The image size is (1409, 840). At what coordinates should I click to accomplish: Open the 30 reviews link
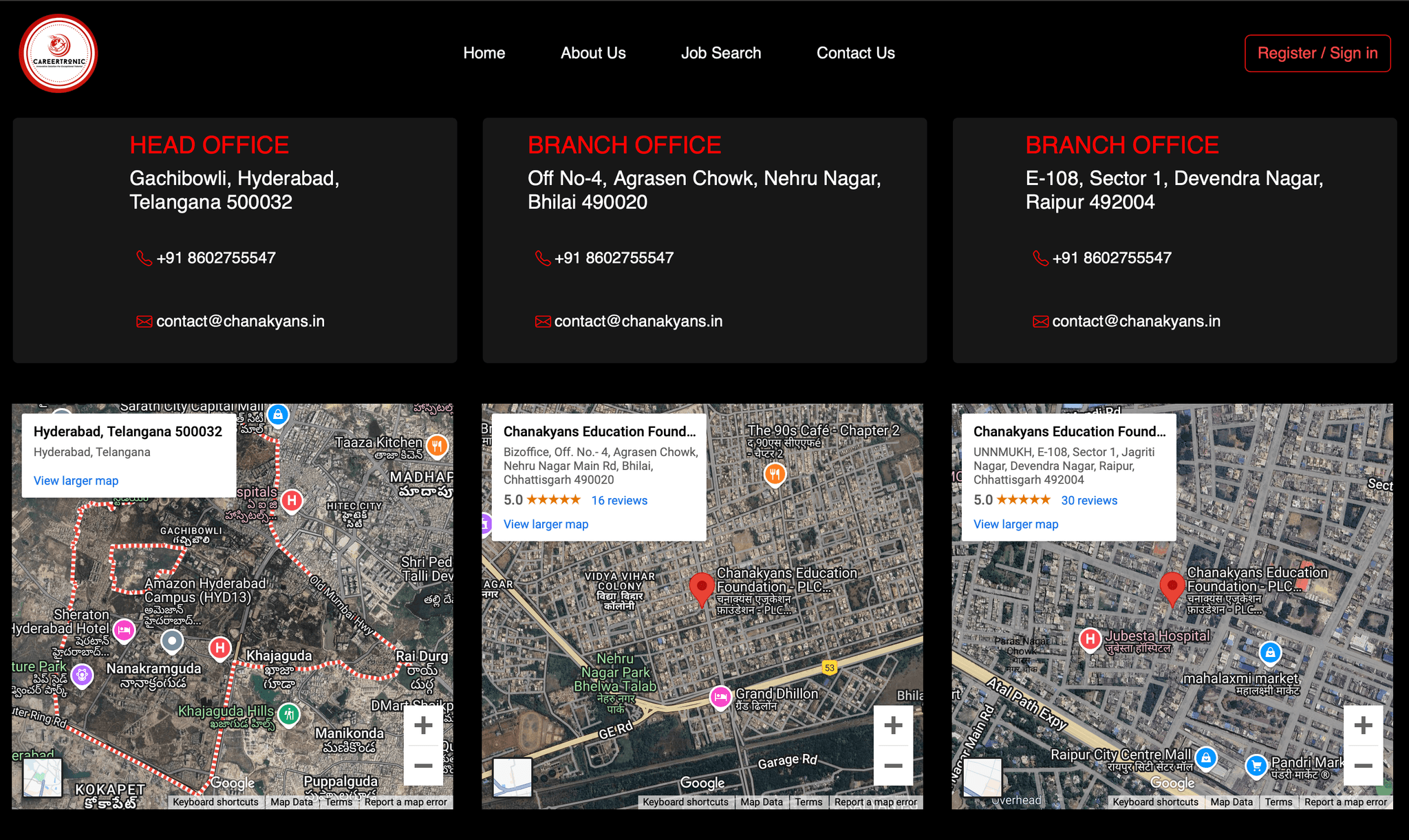tap(1089, 500)
